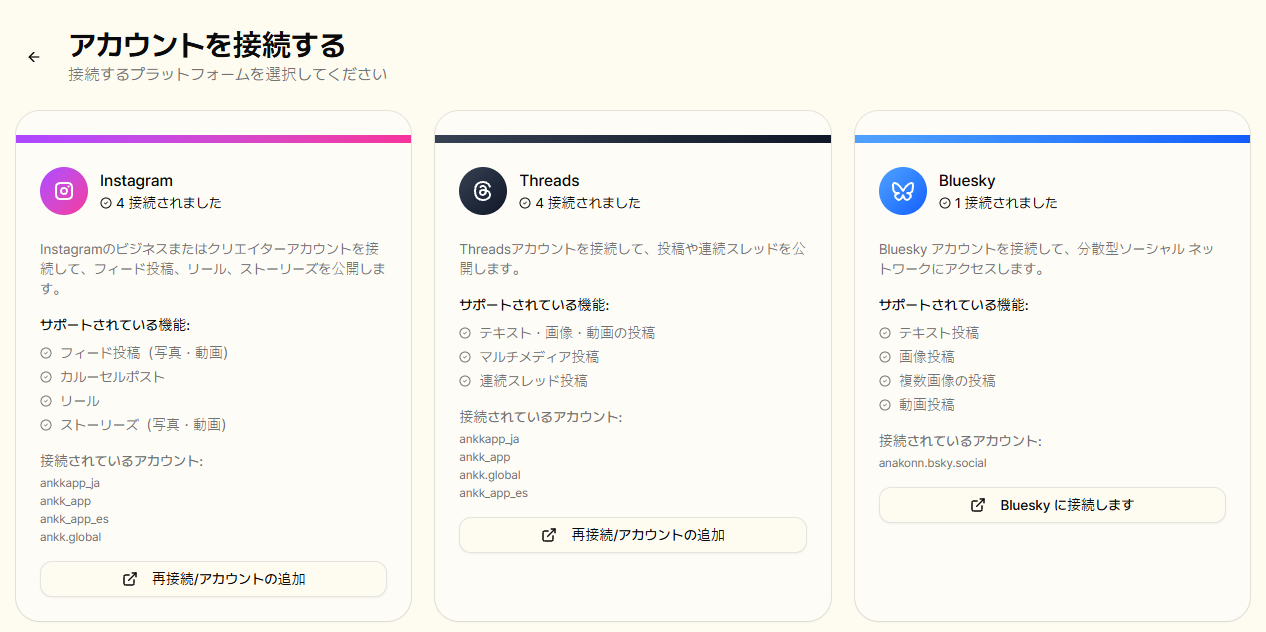Click the text 複数画像の投稿
Screen dimensions: 1266x632
pos(947,381)
